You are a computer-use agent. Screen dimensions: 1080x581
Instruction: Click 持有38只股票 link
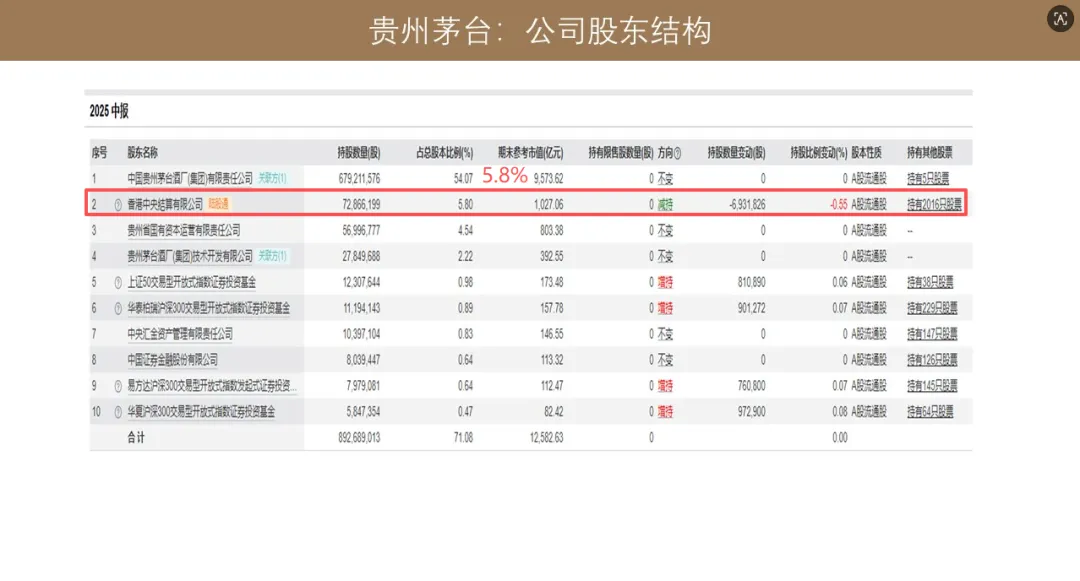click(930, 282)
